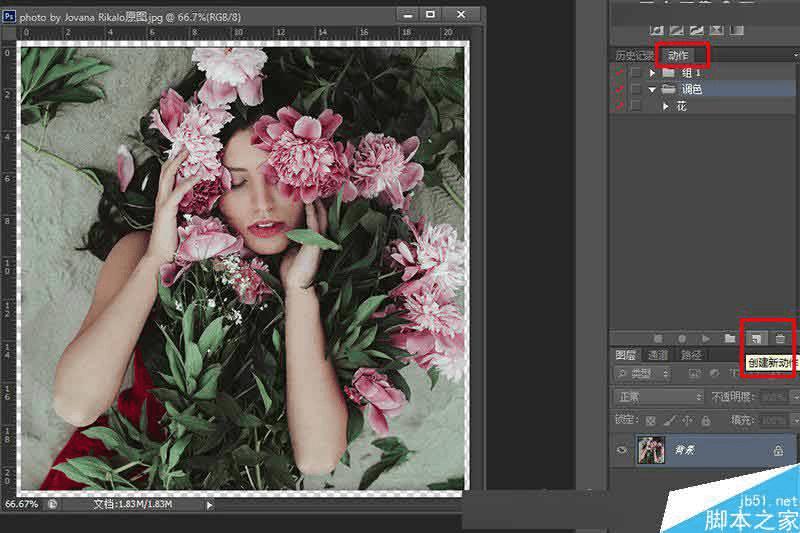Expand the 花 action steps
The image size is (800, 533).
[x=666, y=105]
